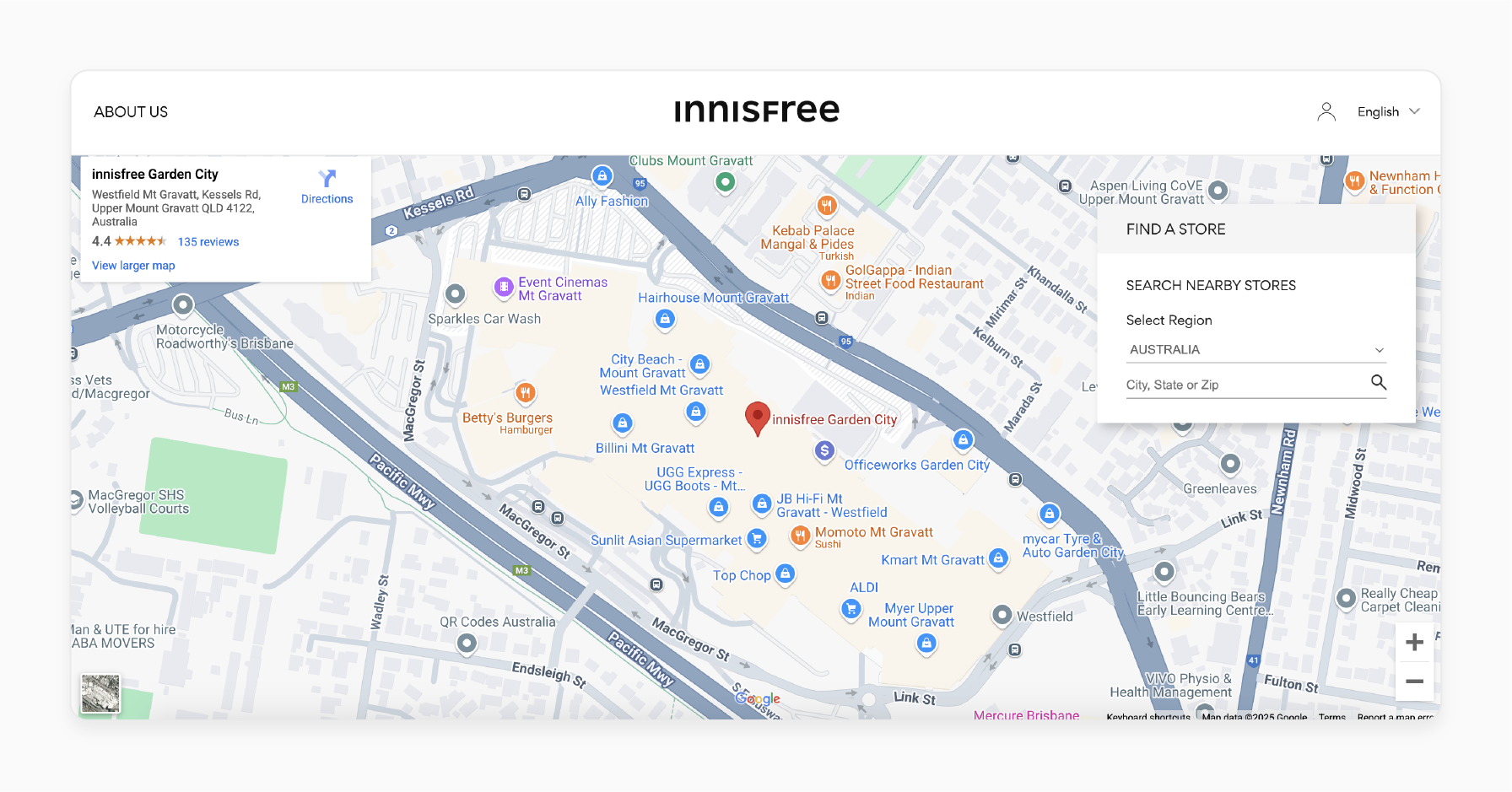Screen dimensions: 1512x792
Task: Click the store search magnifier icon
Action: pyautogui.click(x=1379, y=382)
